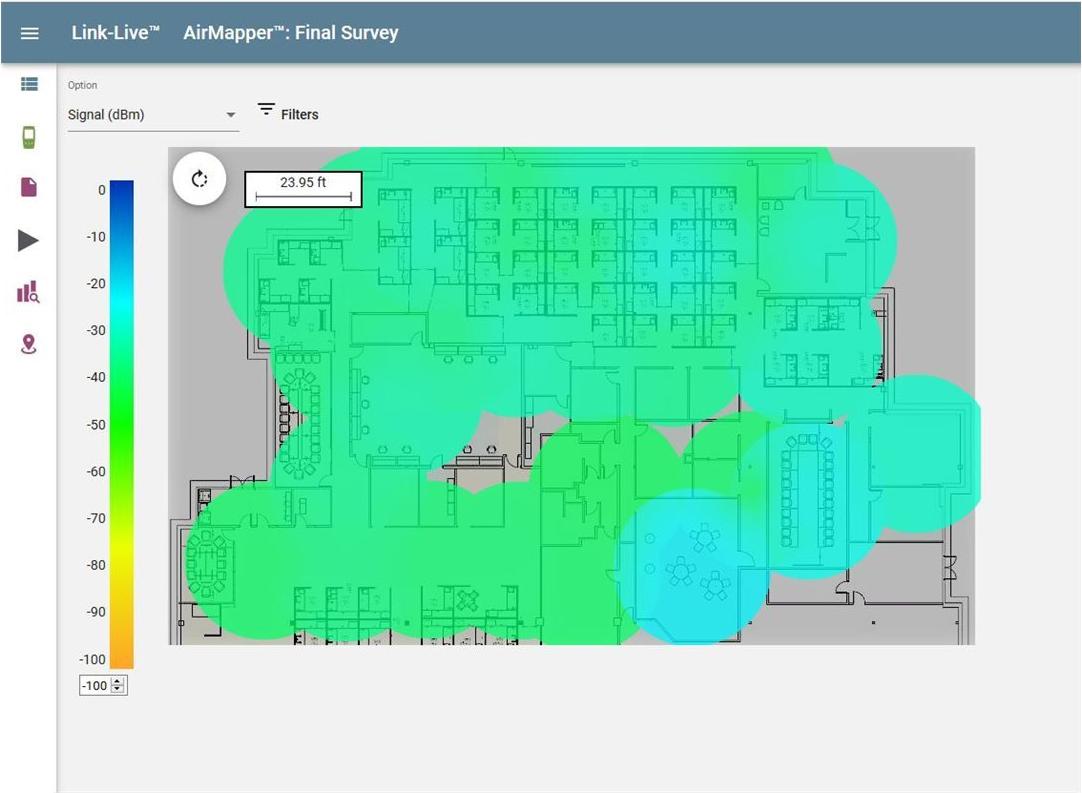This screenshot has height=793, width=1082.
Task: Increase the -100 threshold with up arrow
Action: 119,681
